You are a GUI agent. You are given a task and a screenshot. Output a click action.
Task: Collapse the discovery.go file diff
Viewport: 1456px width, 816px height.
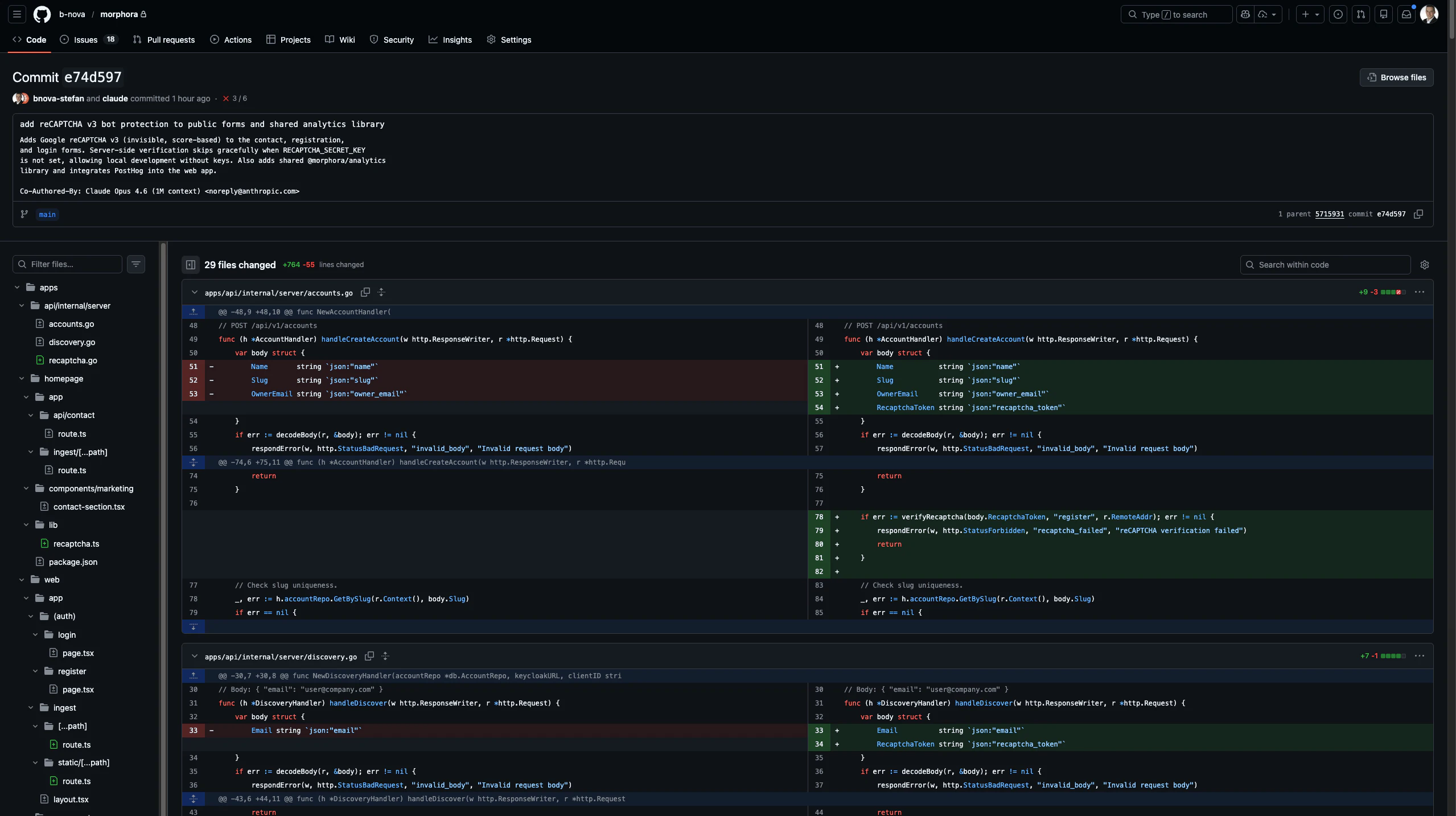pyautogui.click(x=194, y=656)
